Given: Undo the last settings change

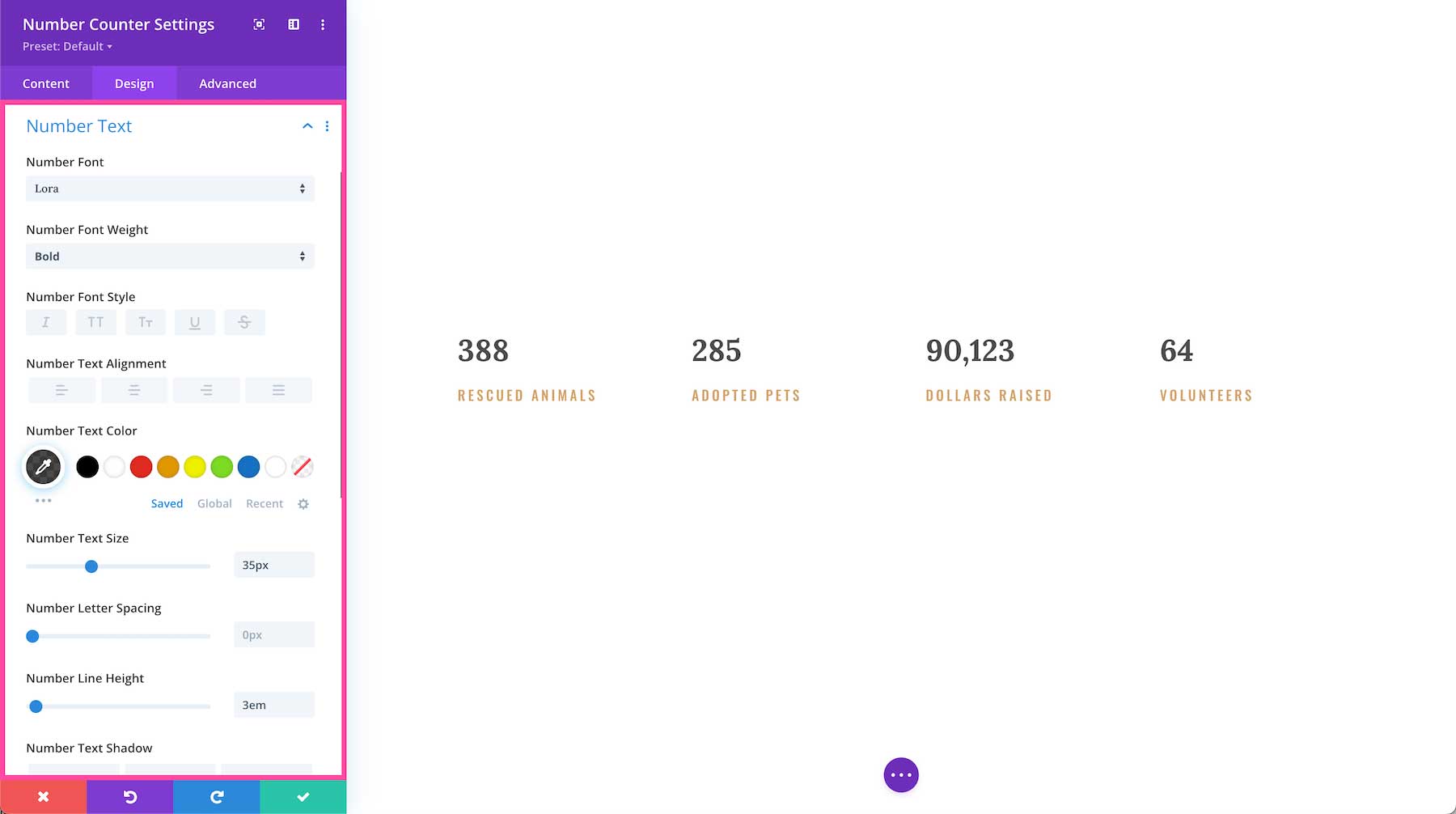Looking at the screenshot, I should click(x=129, y=796).
